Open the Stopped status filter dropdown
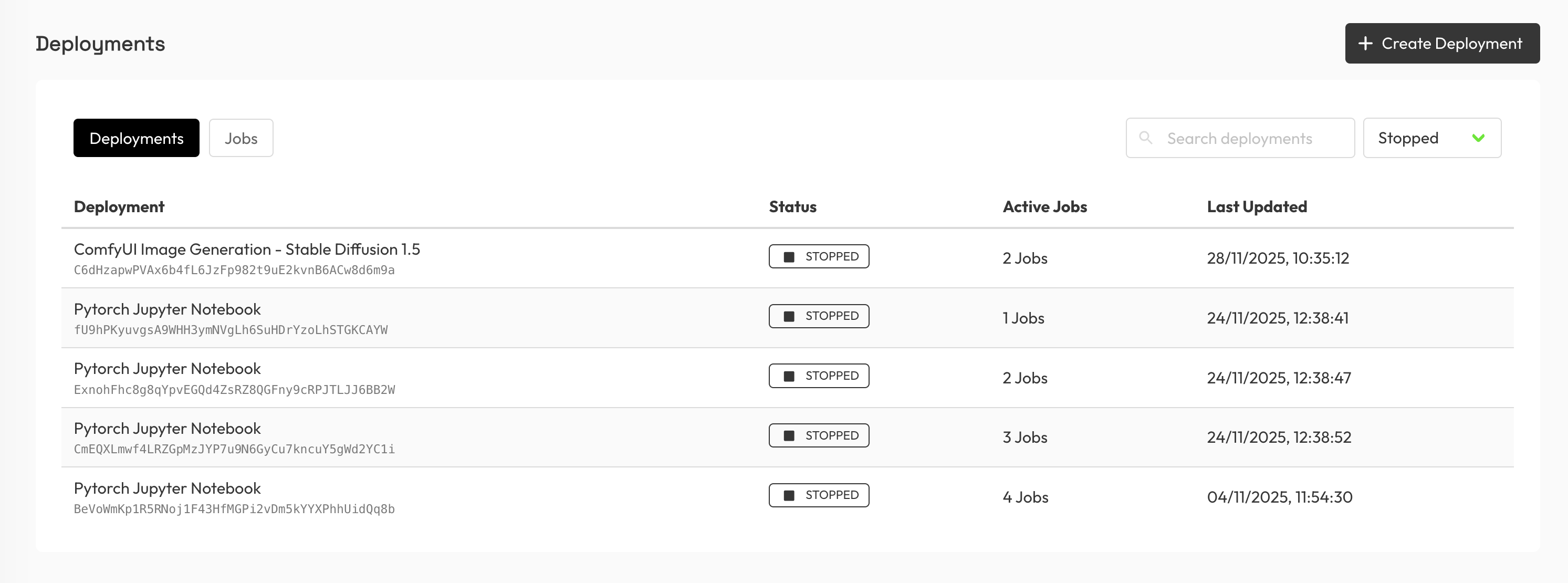The image size is (1568, 583). click(1431, 138)
